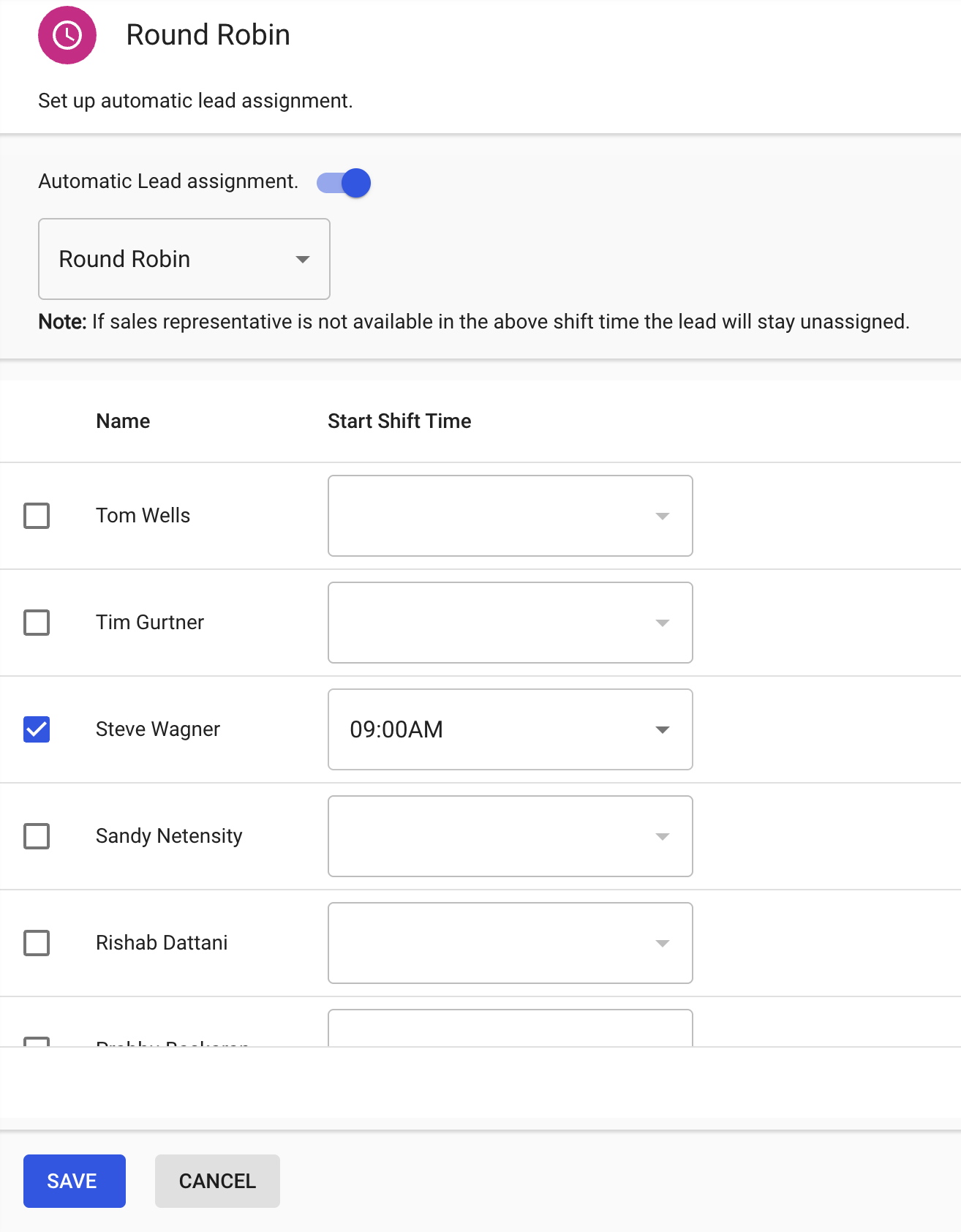Open Rishab Dattani start shift time dropdown

[x=510, y=943]
